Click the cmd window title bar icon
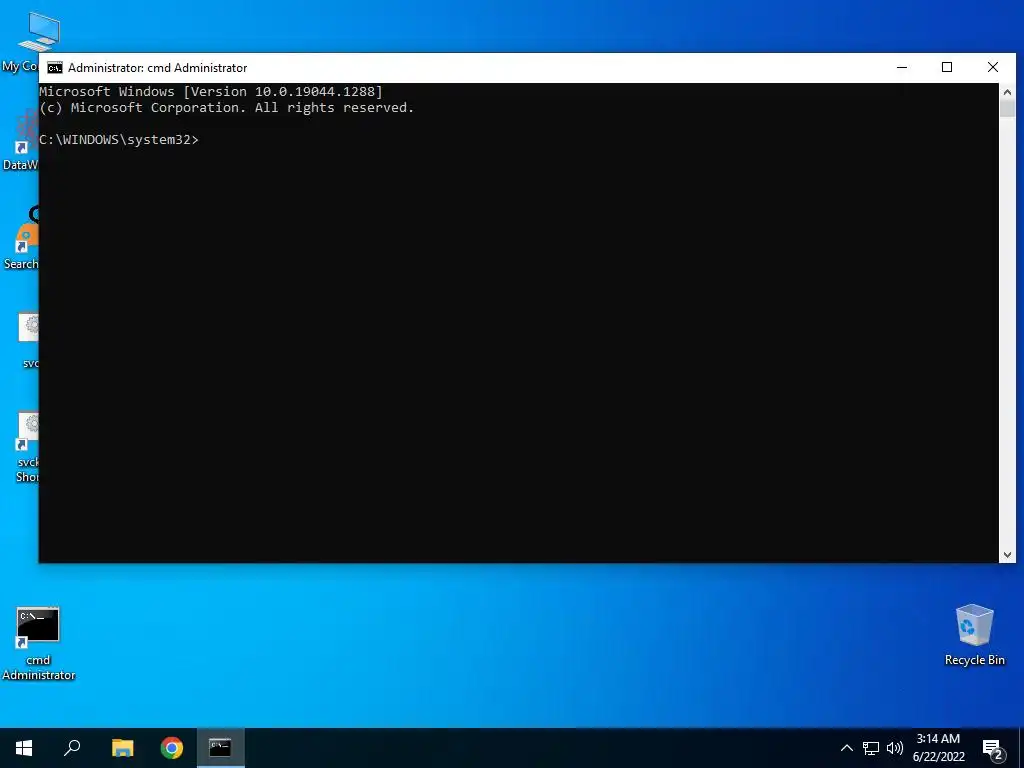 55,68
